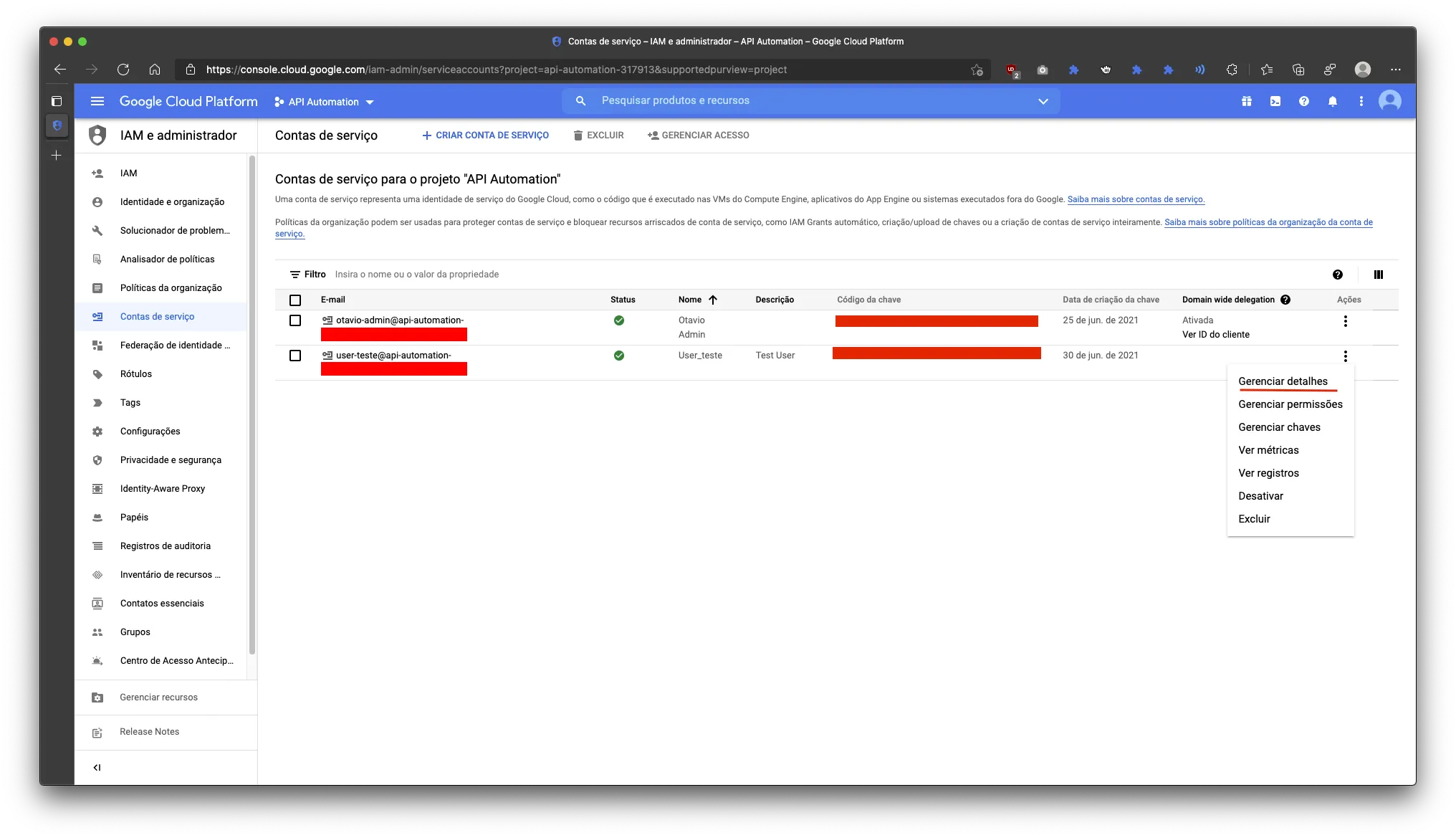
Task: Click CRIAR CONTA DE SERVIÇO button
Action: point(485,135)
